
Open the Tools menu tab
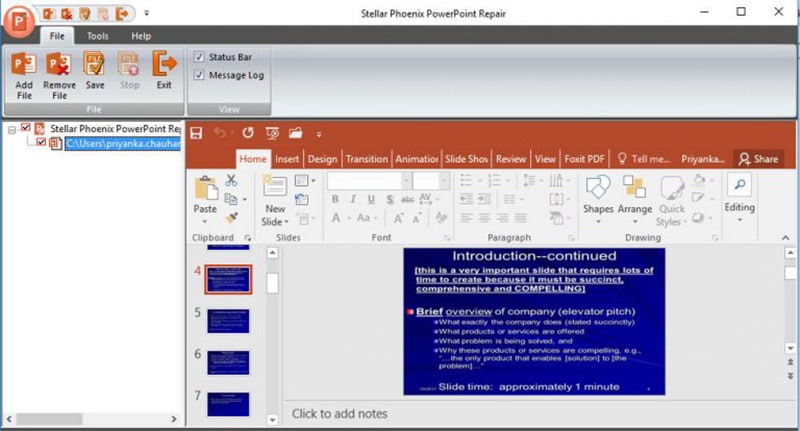pos(97,36)
